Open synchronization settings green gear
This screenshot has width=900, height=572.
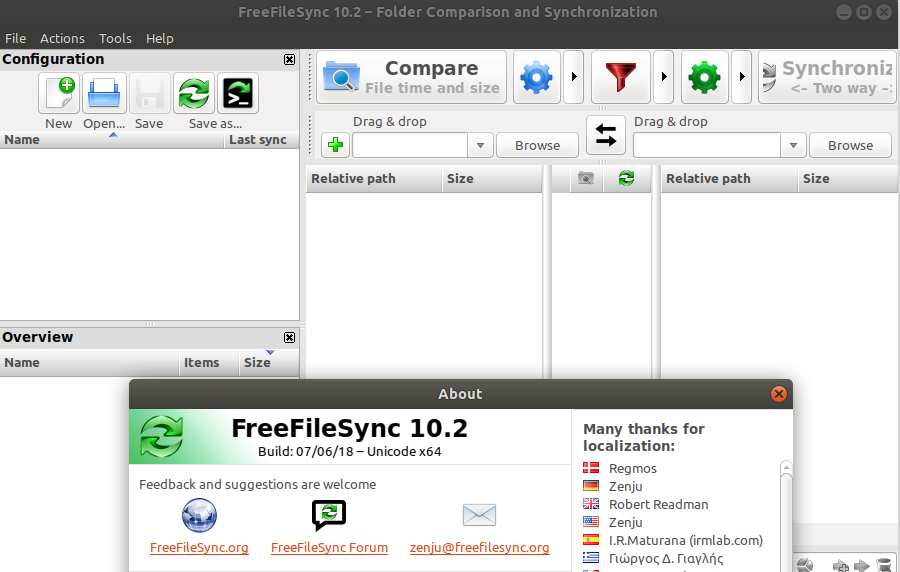(705, 78)
